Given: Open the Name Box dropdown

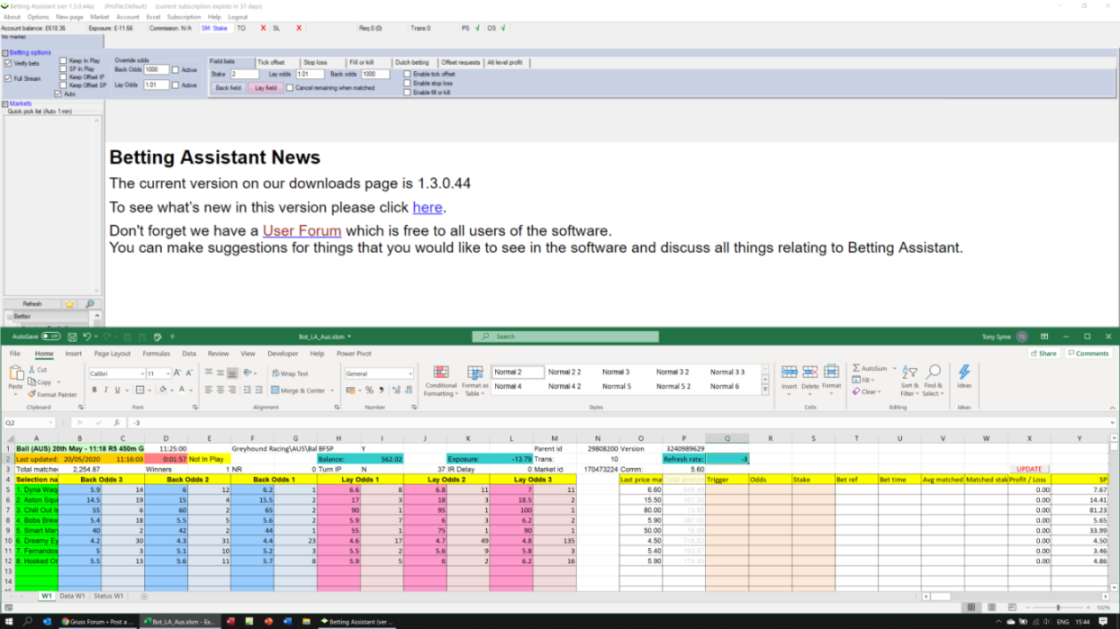Looking at the screenshot, I should (50, 423).
